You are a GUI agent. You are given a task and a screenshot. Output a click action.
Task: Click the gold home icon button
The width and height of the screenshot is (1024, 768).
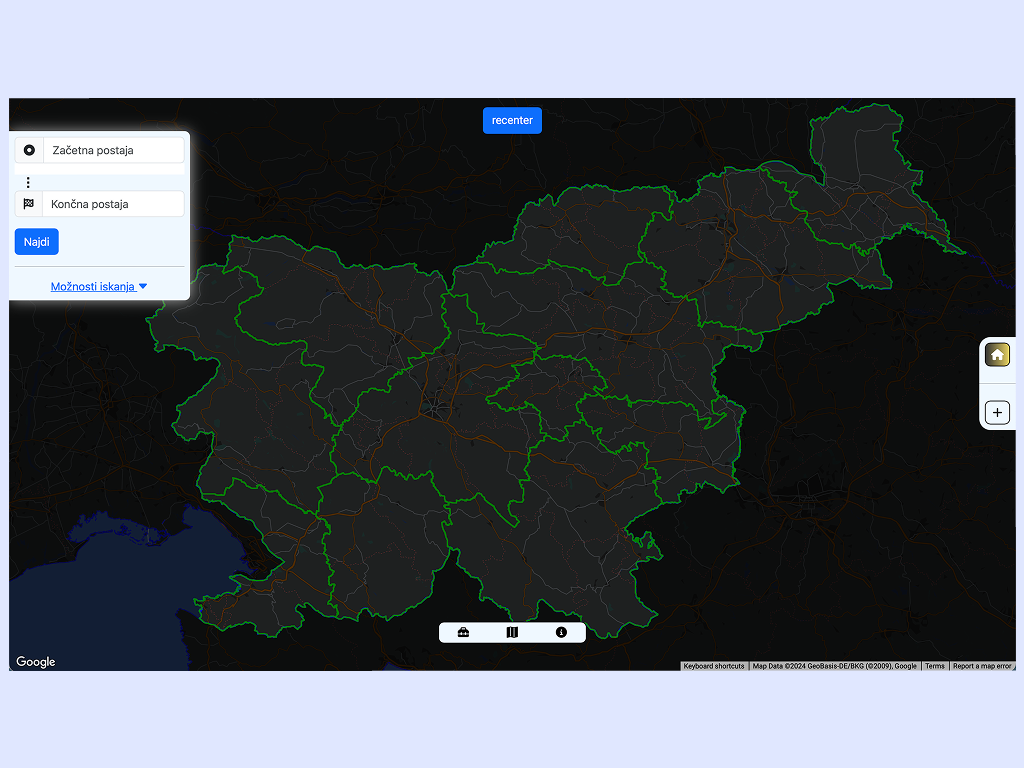[x=997, y=355]
